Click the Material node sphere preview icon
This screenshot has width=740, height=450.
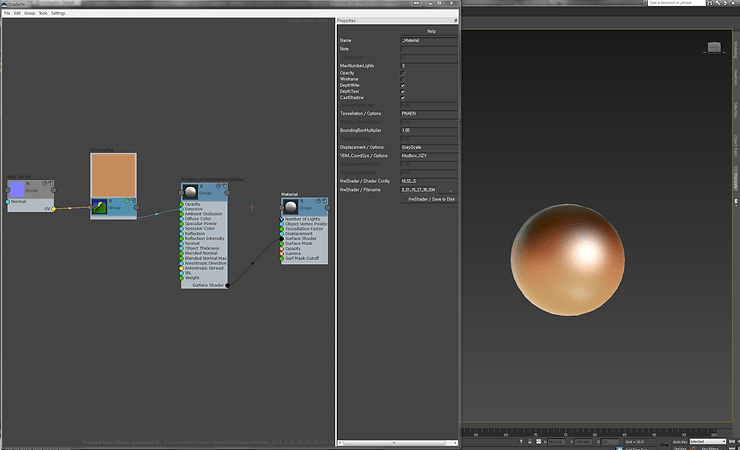tap(288, 205)
